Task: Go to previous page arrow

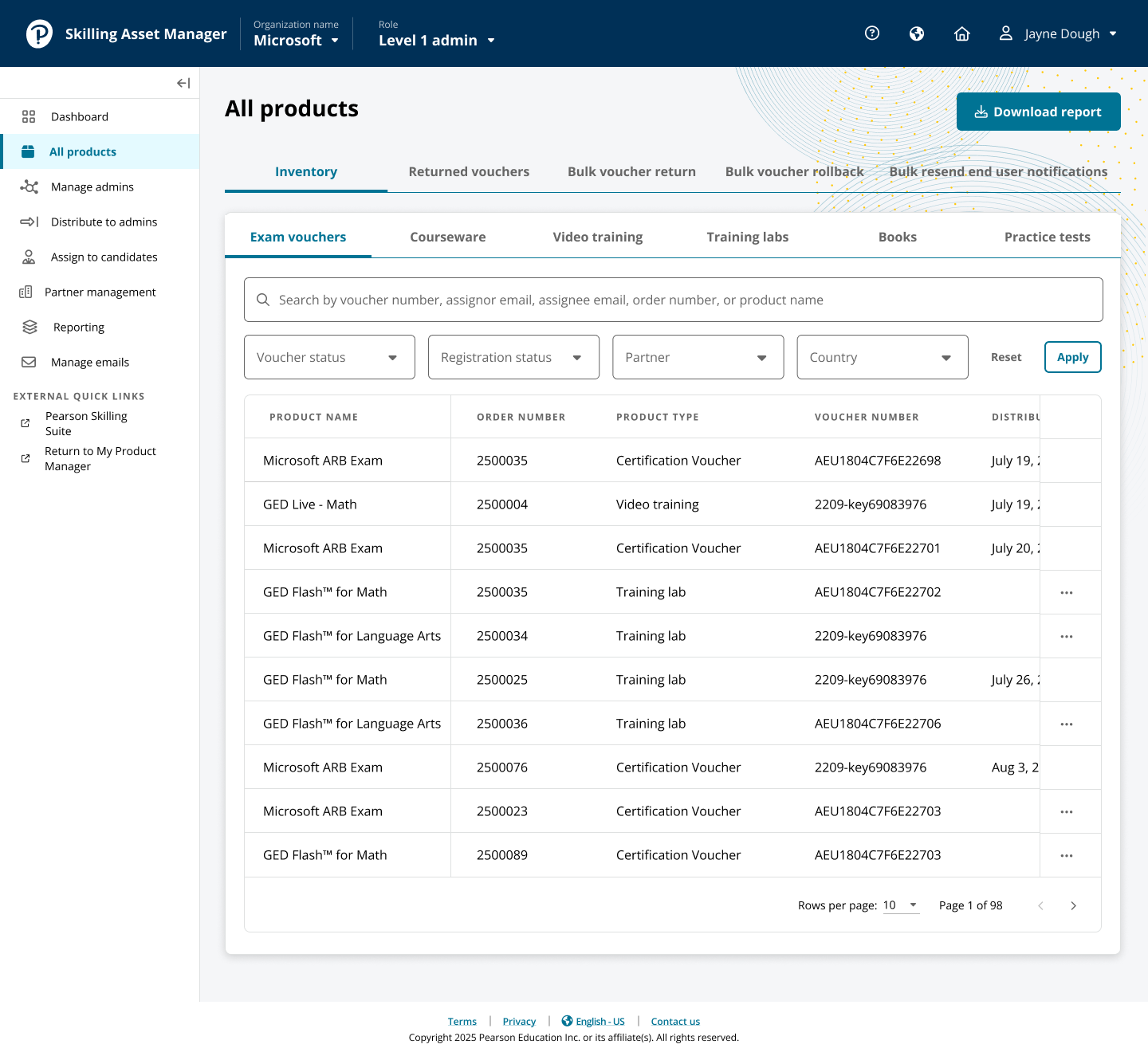Action: click(x=1040, y=905)
